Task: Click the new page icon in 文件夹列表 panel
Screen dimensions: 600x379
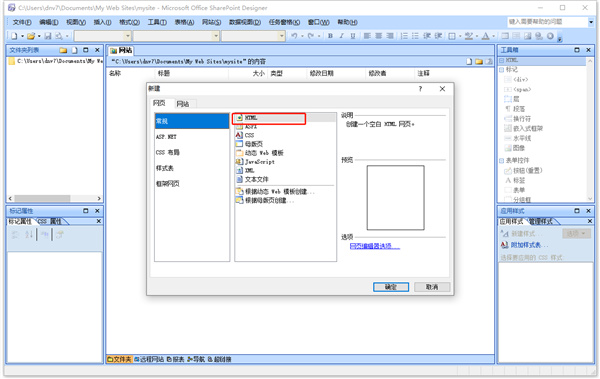Action: pos(75,50)
